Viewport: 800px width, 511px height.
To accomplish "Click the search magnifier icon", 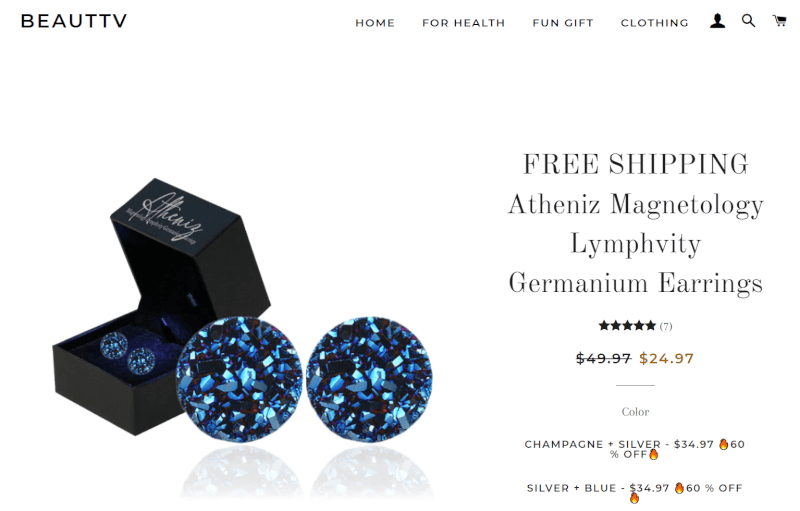I will pos(748,20).
